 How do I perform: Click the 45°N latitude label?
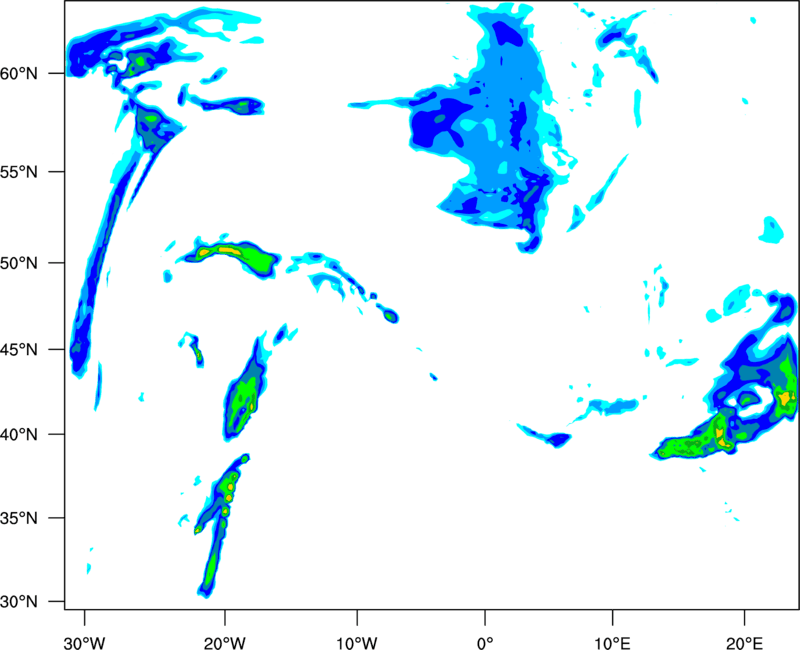(19, 350)
